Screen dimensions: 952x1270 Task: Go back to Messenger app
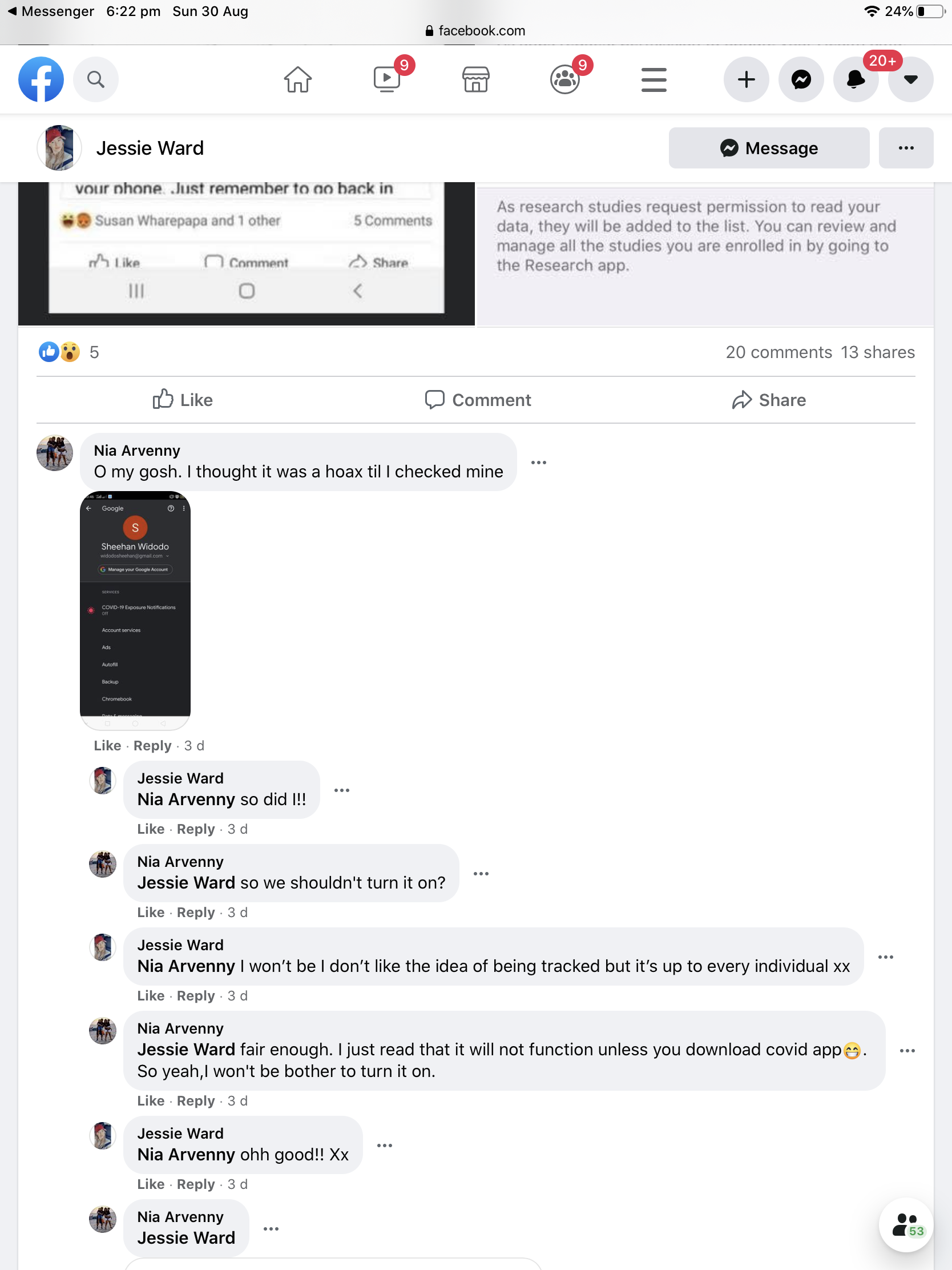pyautogui.click(x=50, y=11)
